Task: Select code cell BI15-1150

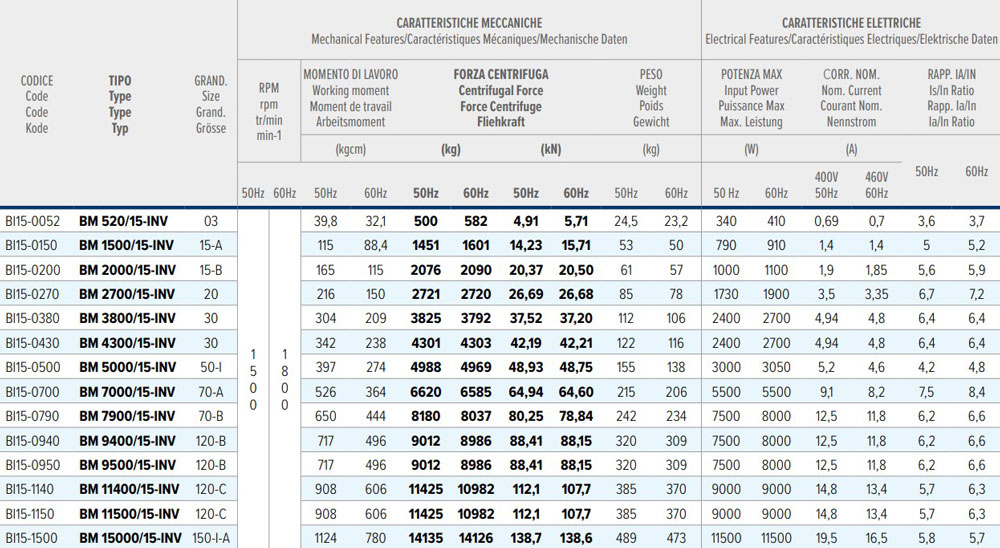Action: 30,514
